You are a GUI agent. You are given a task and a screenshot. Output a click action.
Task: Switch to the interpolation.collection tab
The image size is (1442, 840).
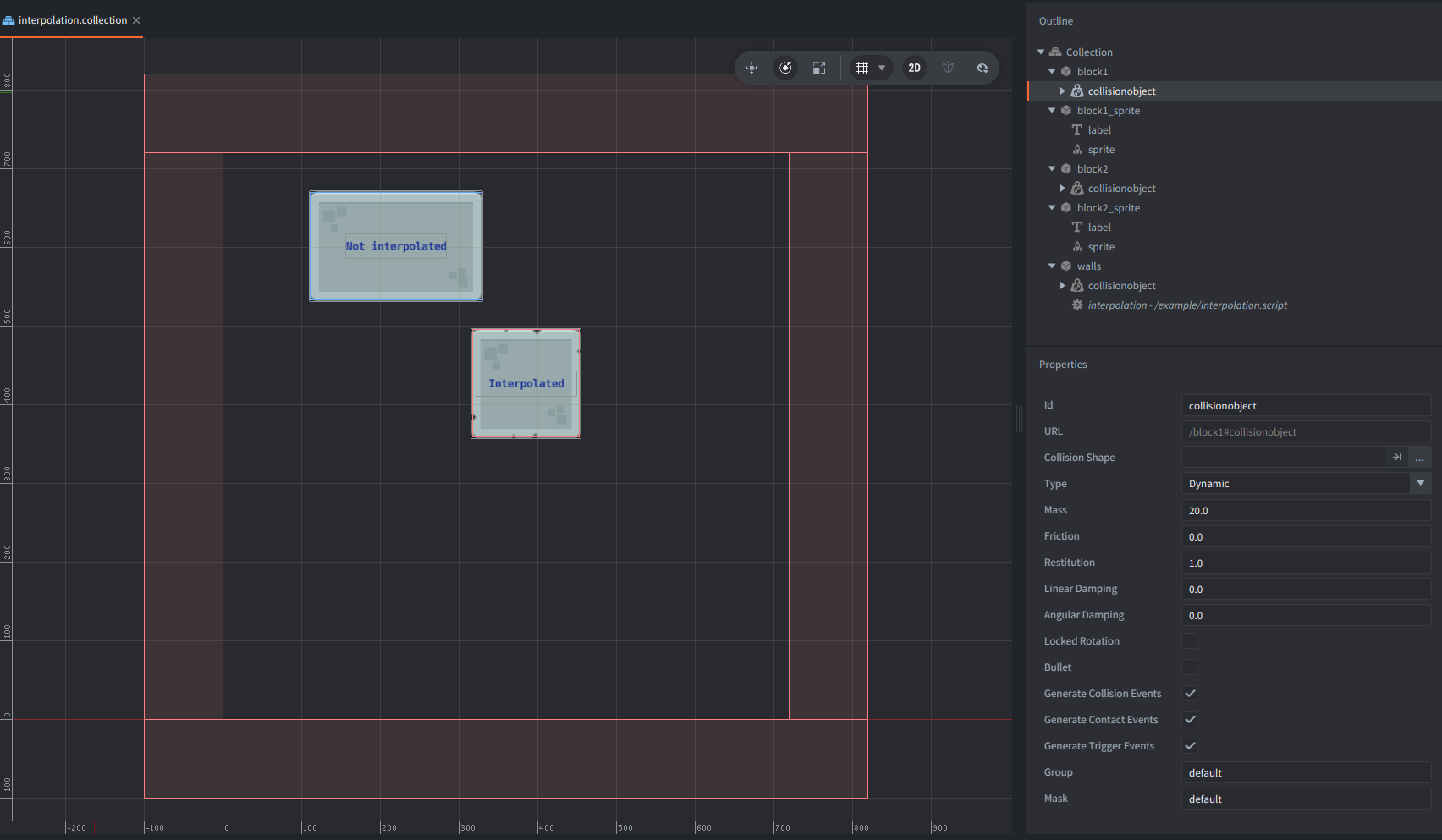coord(72,20)
